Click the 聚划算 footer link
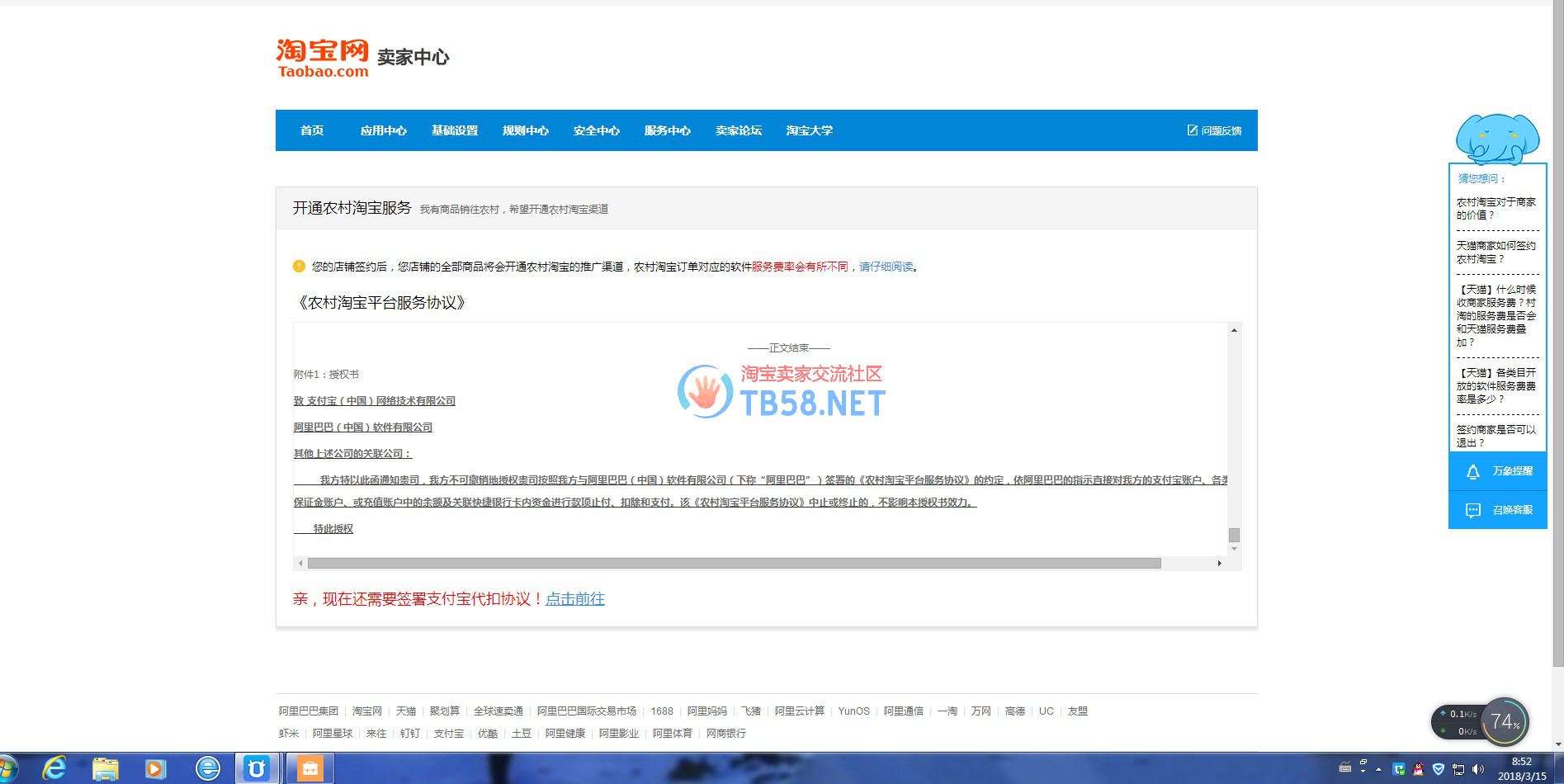Screen dimensions: 1564x784 click(445, 711)
